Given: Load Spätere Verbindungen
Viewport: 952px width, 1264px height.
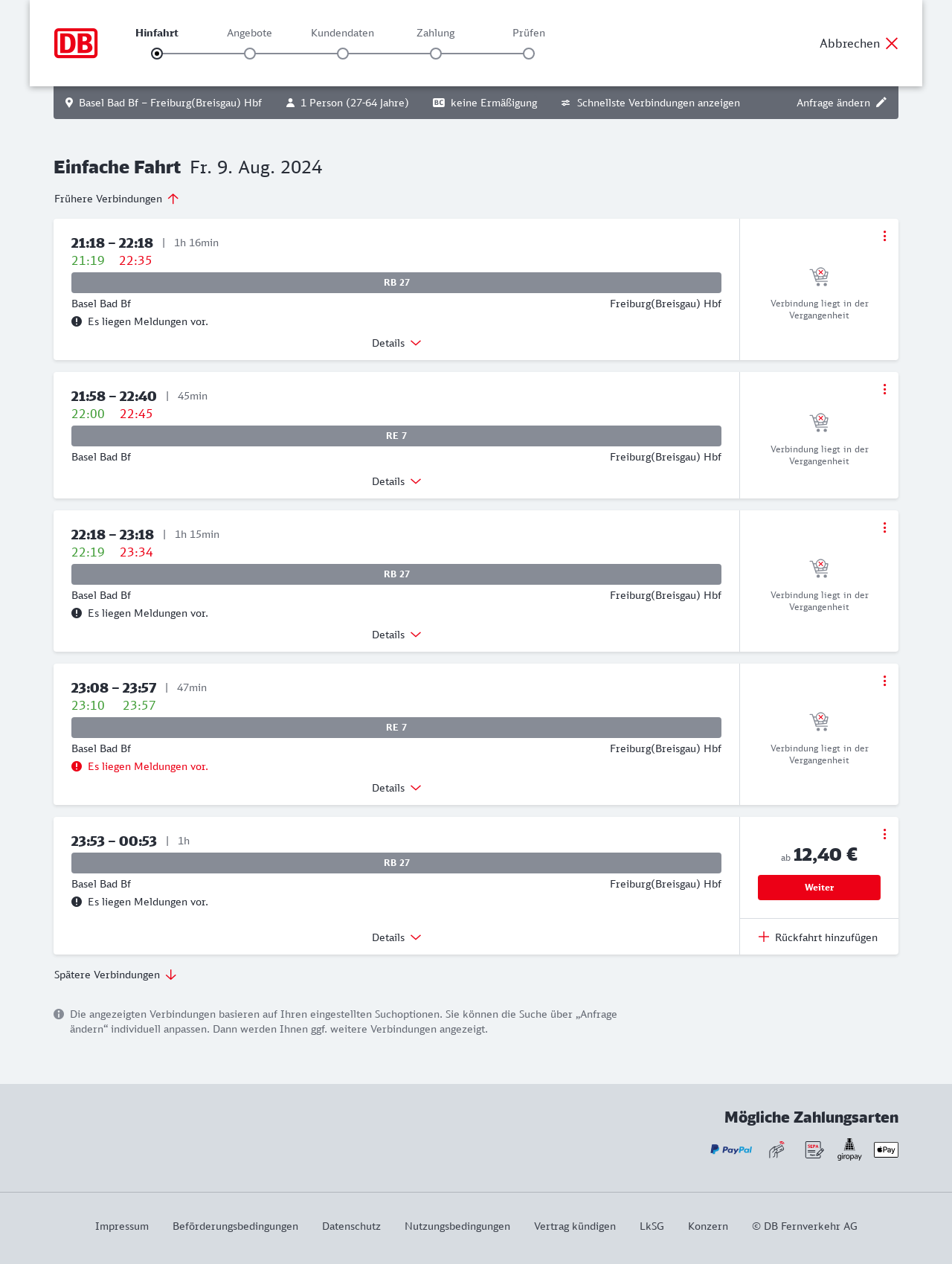Looking at the screenshot, I should 115,975.
